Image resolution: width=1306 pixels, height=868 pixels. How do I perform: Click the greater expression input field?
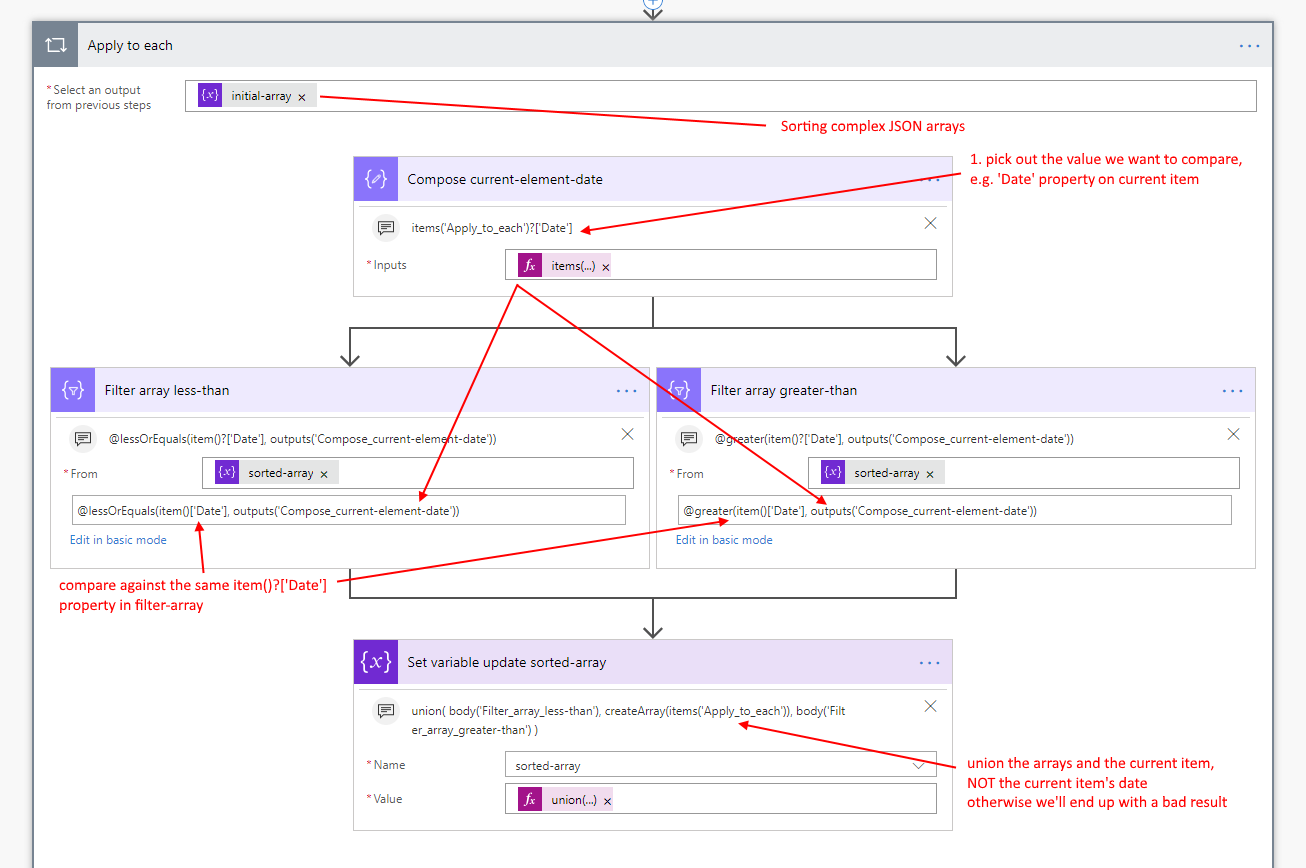pyautogui.click(x=954, y=511)
